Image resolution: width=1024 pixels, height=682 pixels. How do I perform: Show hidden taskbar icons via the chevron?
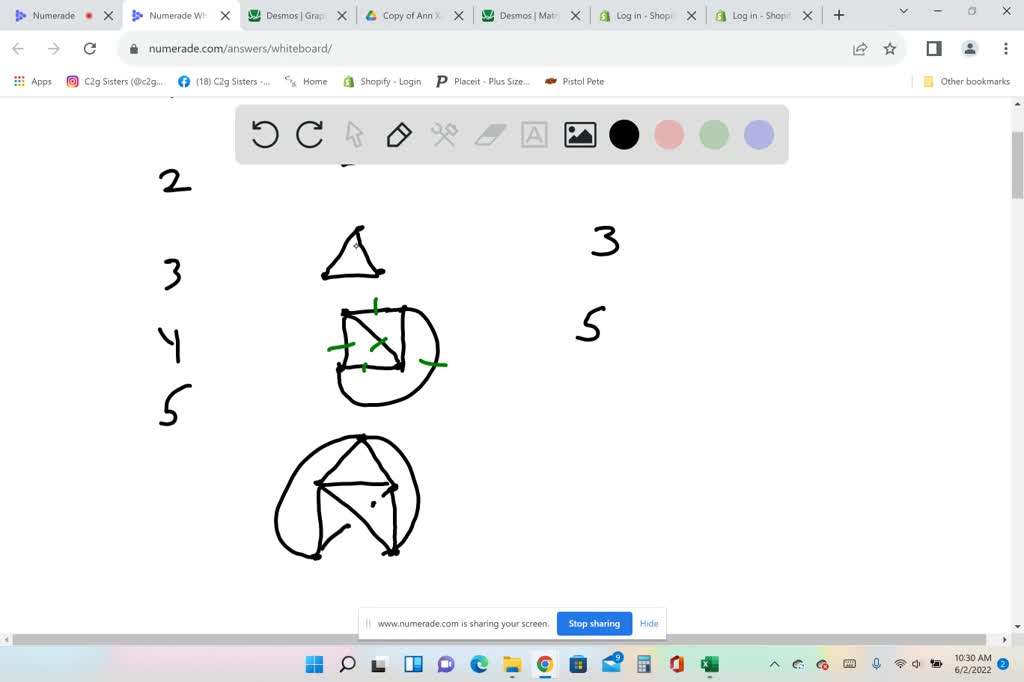(773, 663)
